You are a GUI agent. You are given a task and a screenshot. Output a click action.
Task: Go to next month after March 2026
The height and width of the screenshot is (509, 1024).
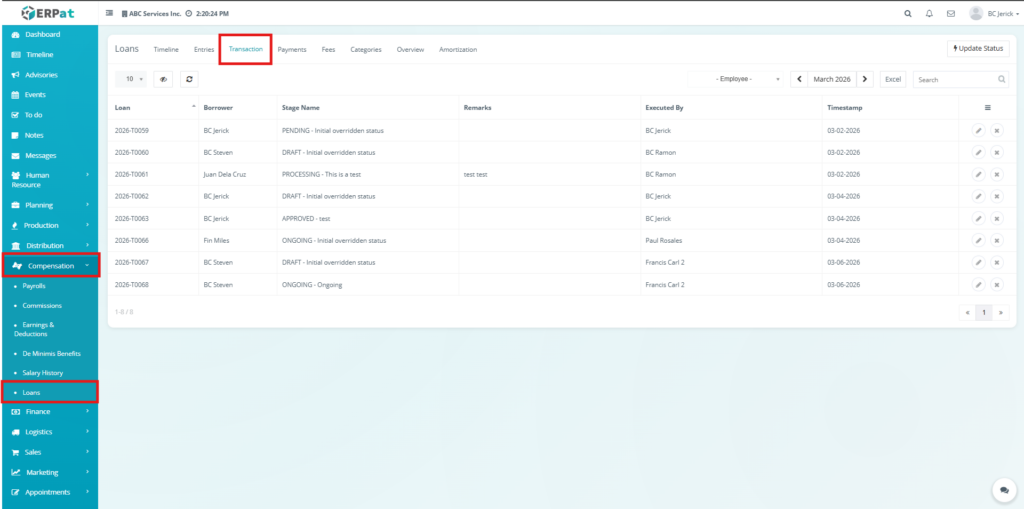(865, 79)
